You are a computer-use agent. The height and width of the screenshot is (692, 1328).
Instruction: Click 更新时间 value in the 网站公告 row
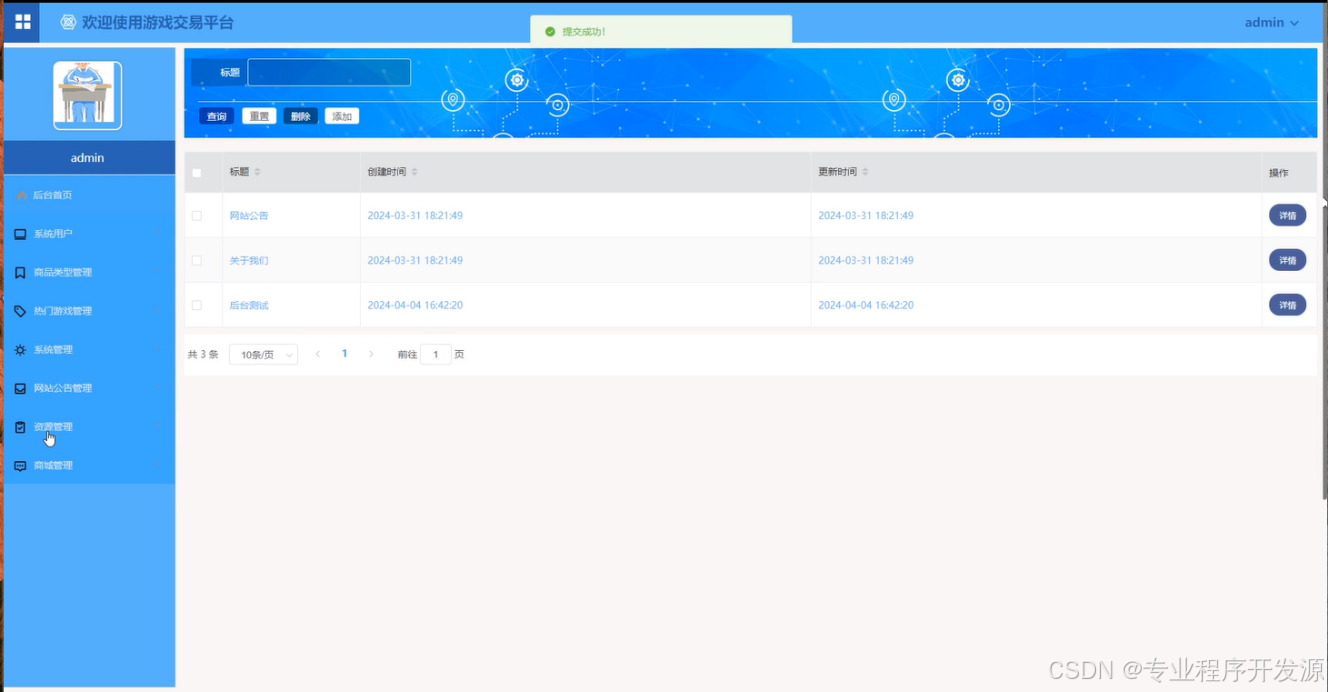click(866, 216)
